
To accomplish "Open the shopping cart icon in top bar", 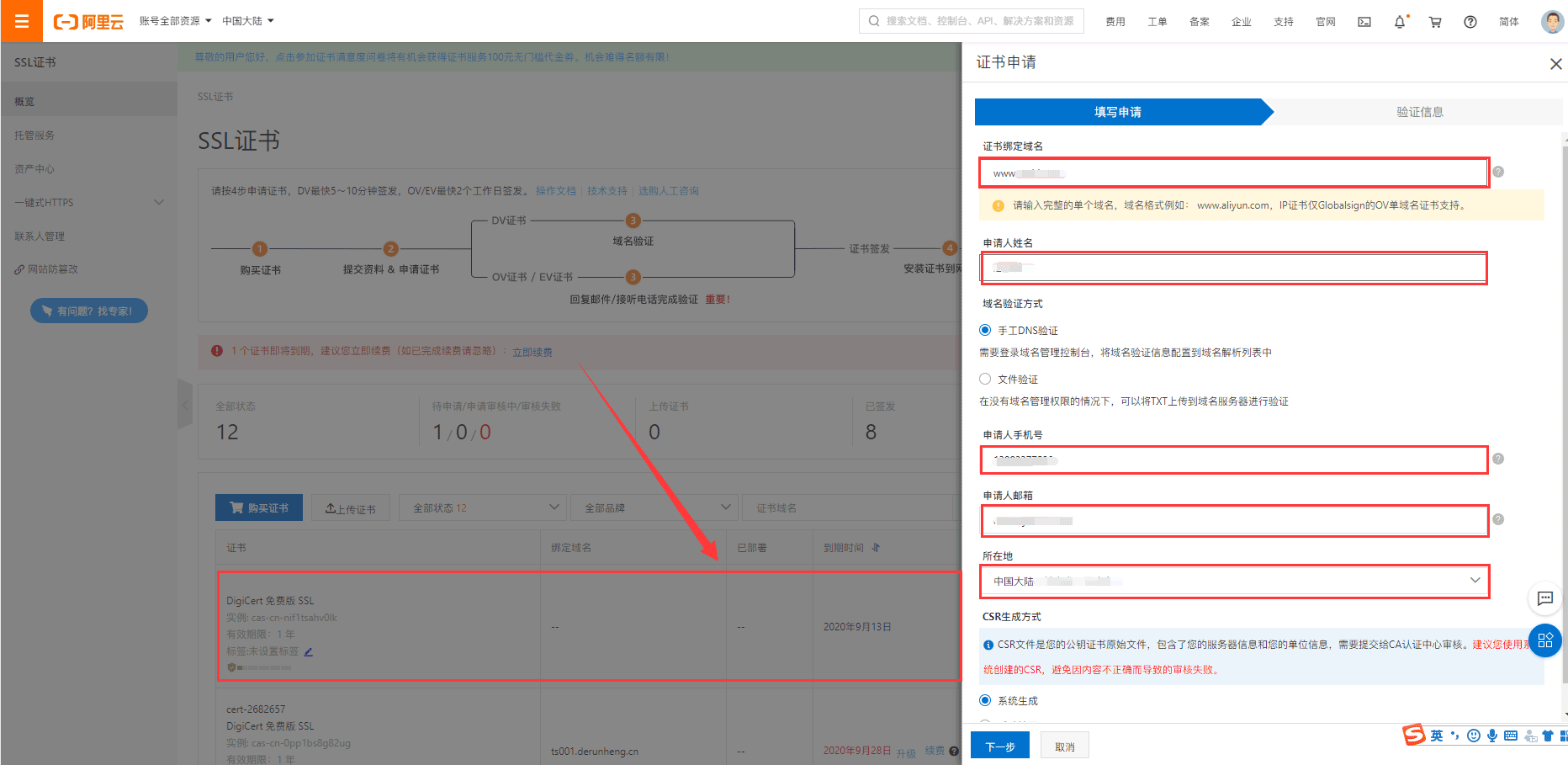I will (1435, 22).
